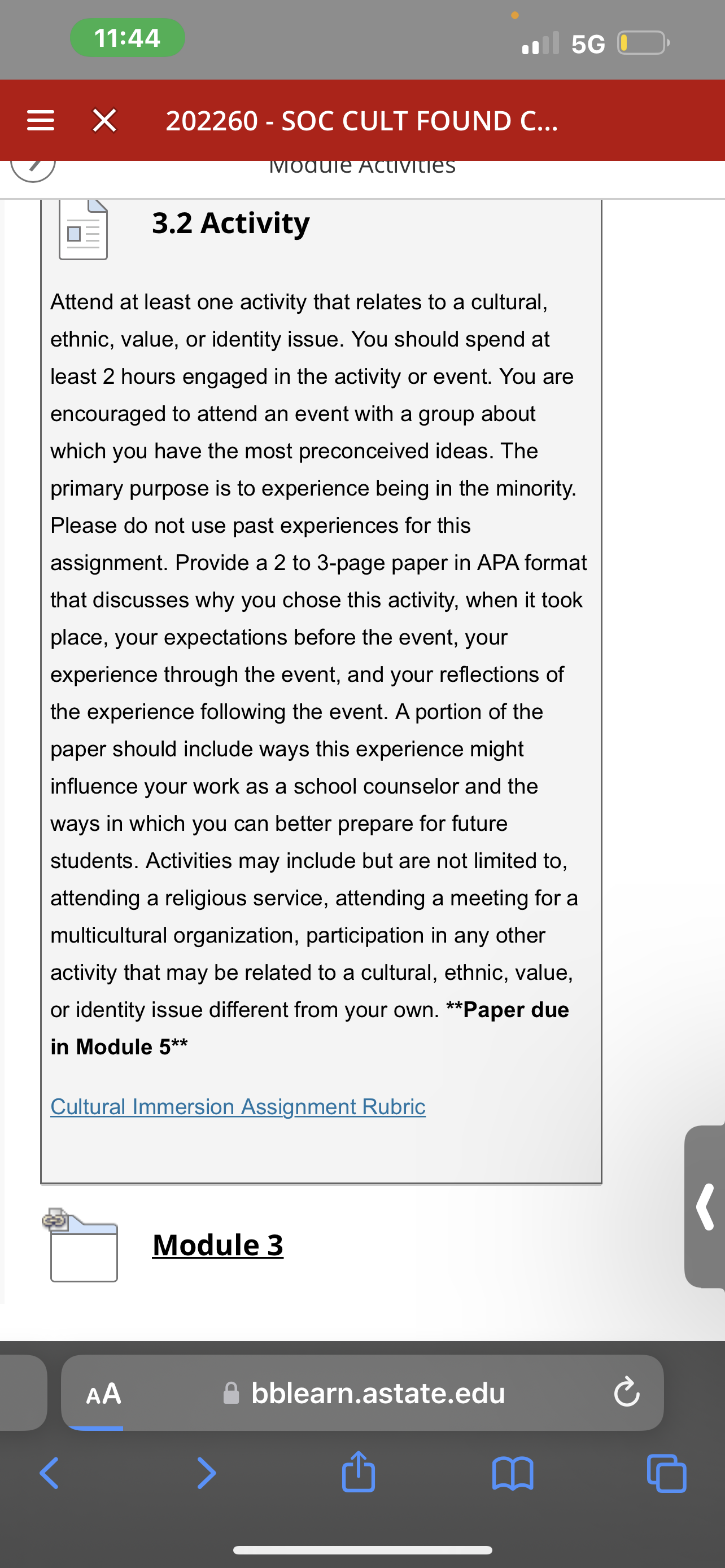Tap the bblearn.astate.edu address bar
The height and width of the screenshot is (1568, 725).
[362, 1392]
